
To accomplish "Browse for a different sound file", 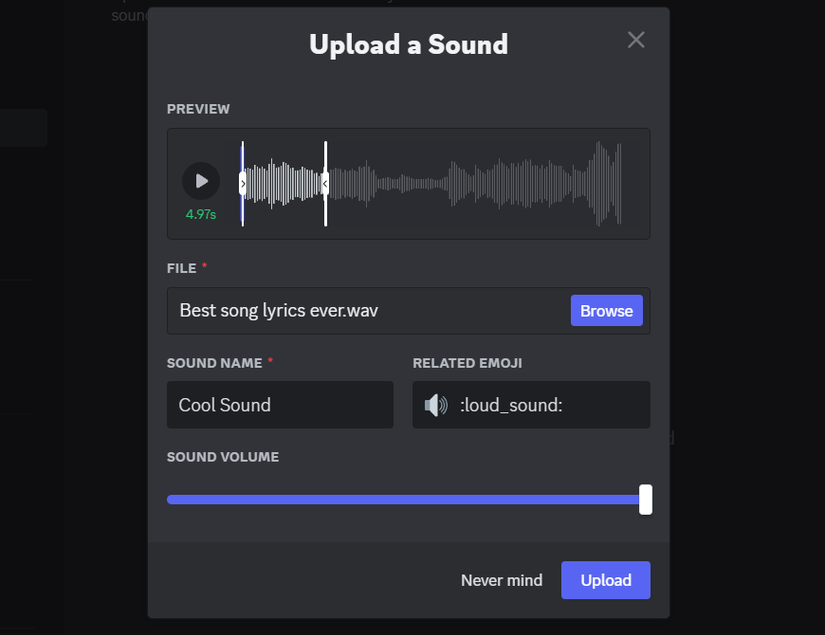I will (606, 310).
